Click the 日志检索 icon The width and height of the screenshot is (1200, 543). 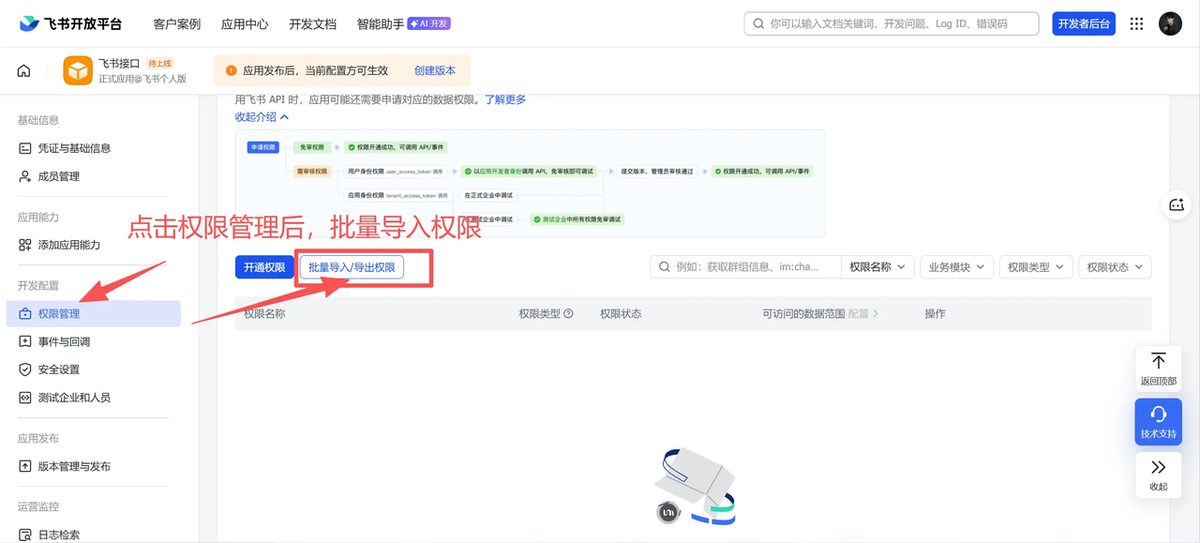pos(26,535)
